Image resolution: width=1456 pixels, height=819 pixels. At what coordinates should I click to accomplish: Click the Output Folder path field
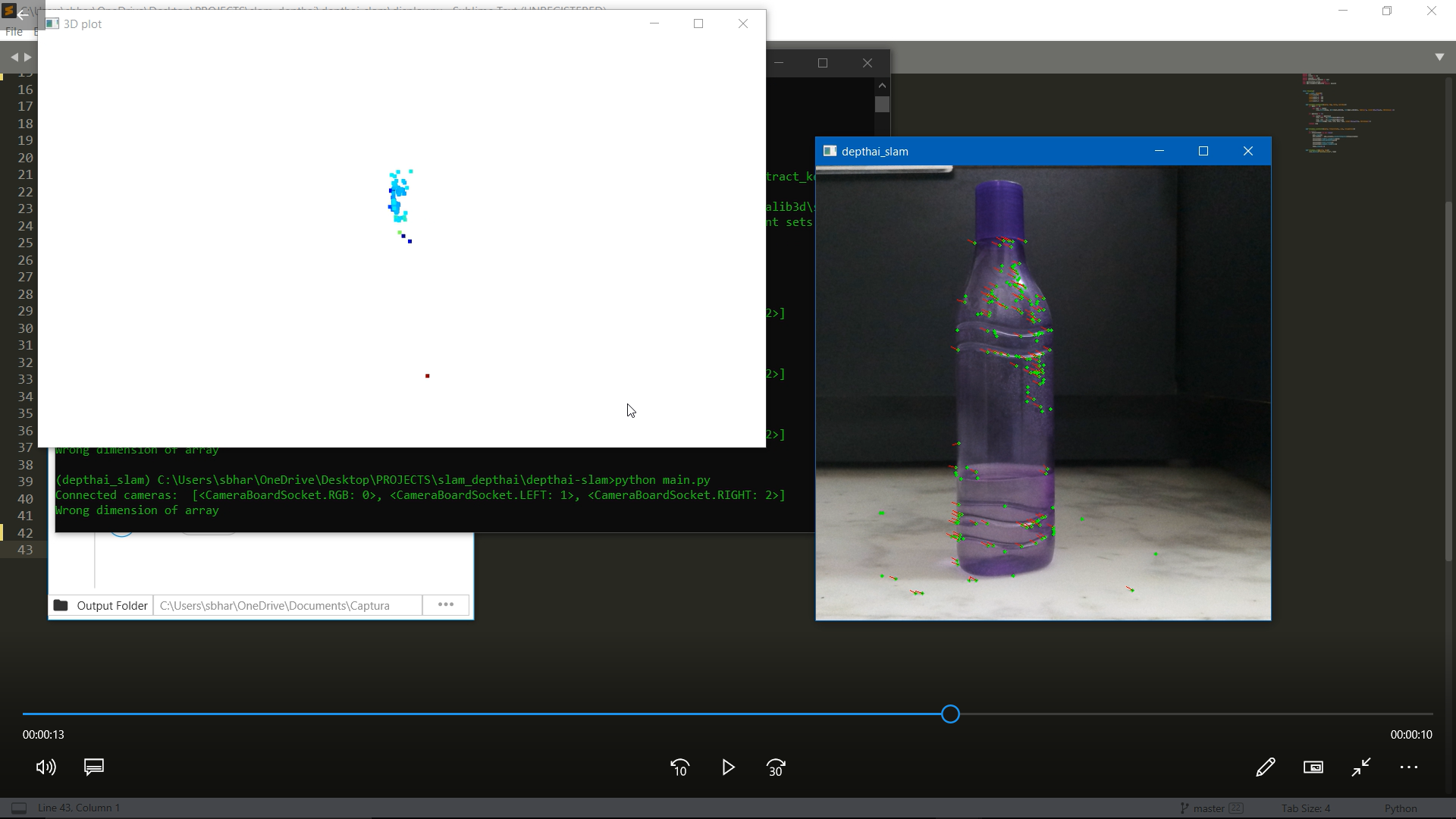coord(288,605)
